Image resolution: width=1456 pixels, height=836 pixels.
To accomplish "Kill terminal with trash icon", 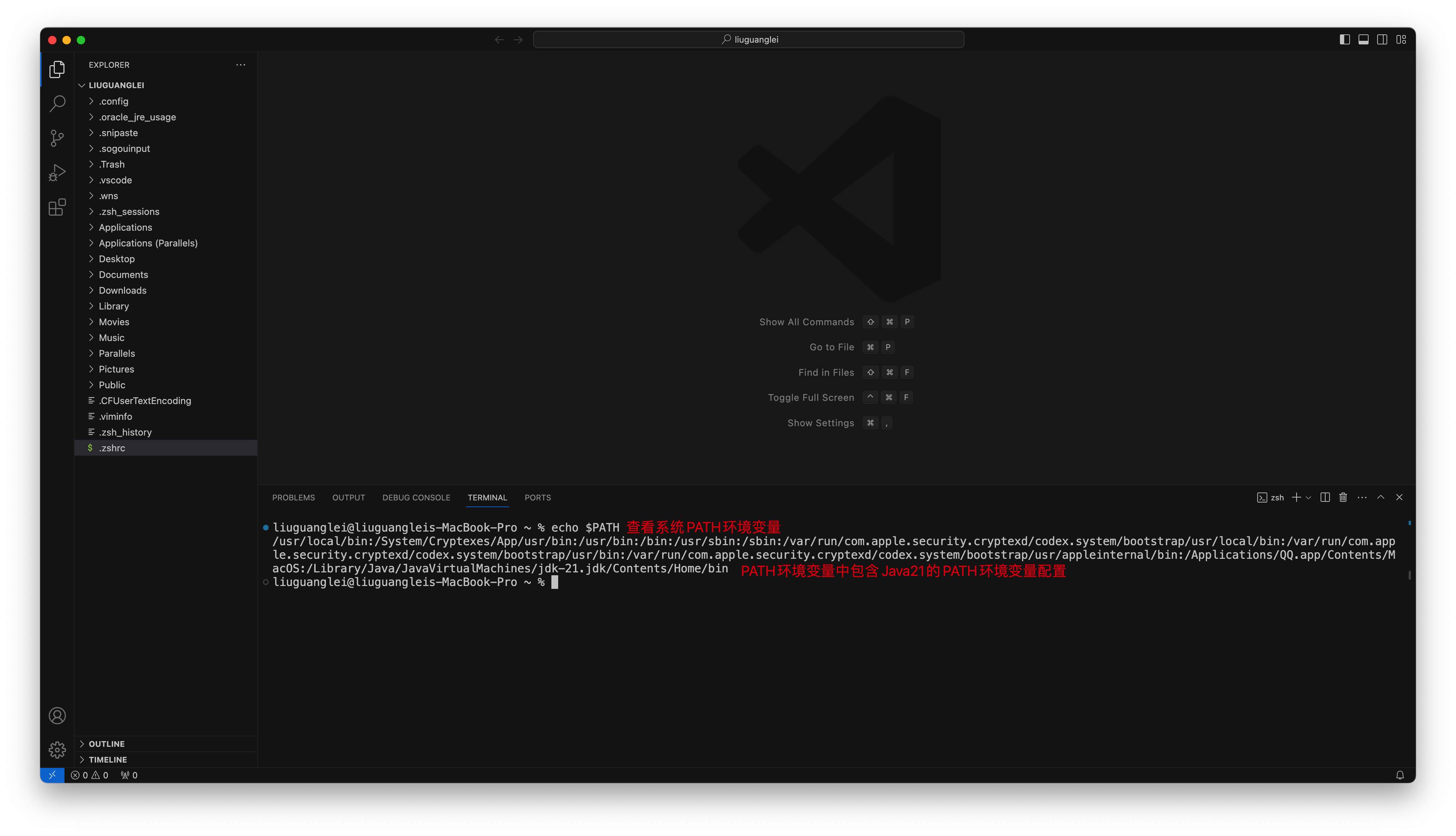I will [1344, 497].
